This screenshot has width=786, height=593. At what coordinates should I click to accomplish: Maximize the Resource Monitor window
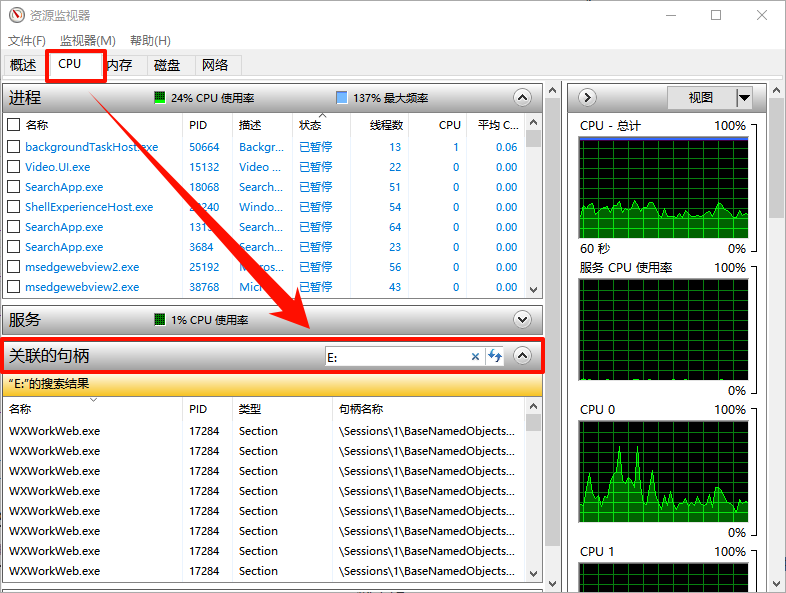pos(716,15)
